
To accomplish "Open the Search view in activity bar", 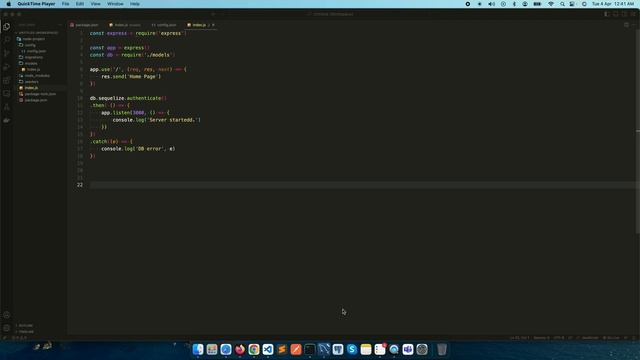I will [7, 40].
